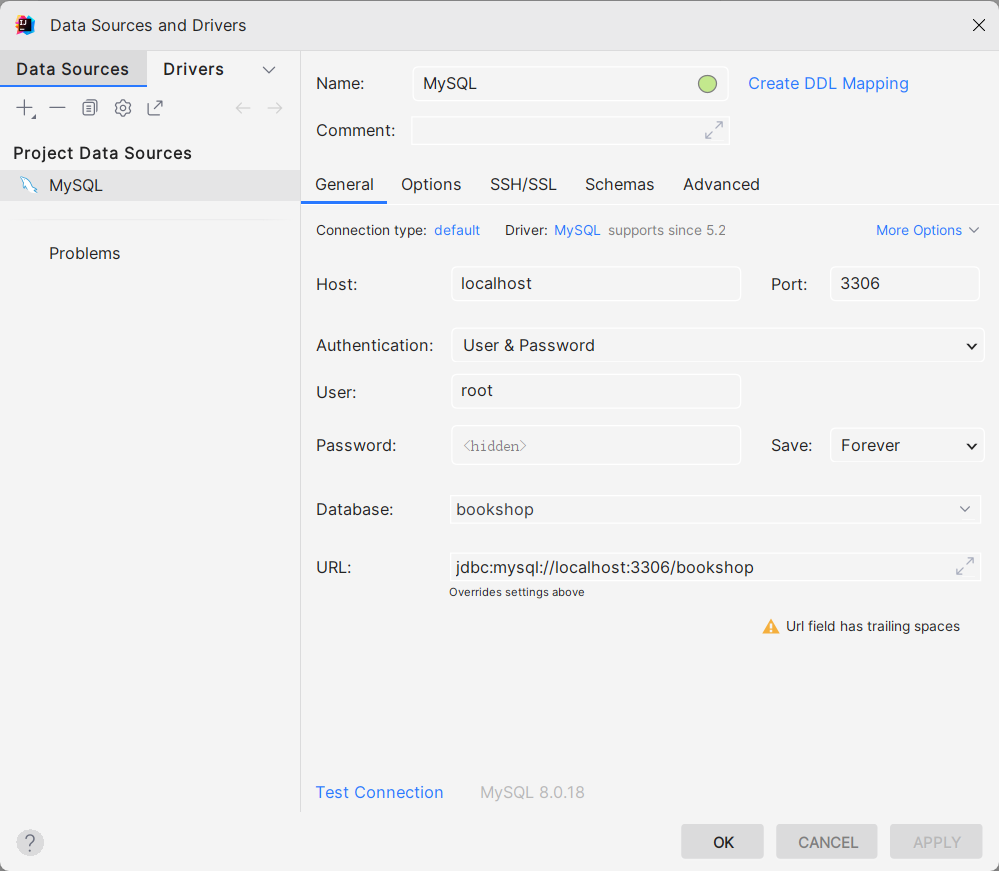Viewport: 999px width, 871px height.
Task: Click Test Connection link
Action: tap(380, 792)
